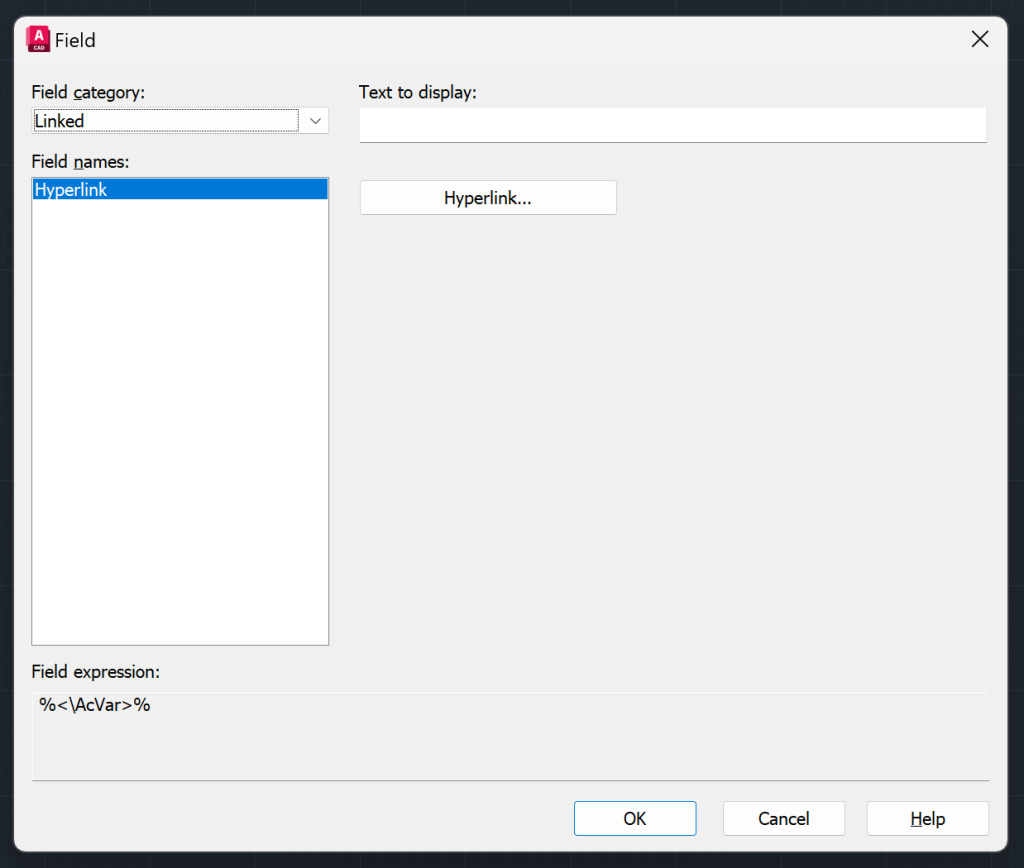Open the Hyperlink... editor
1024x868 pixels.
[x=487, y=197]
